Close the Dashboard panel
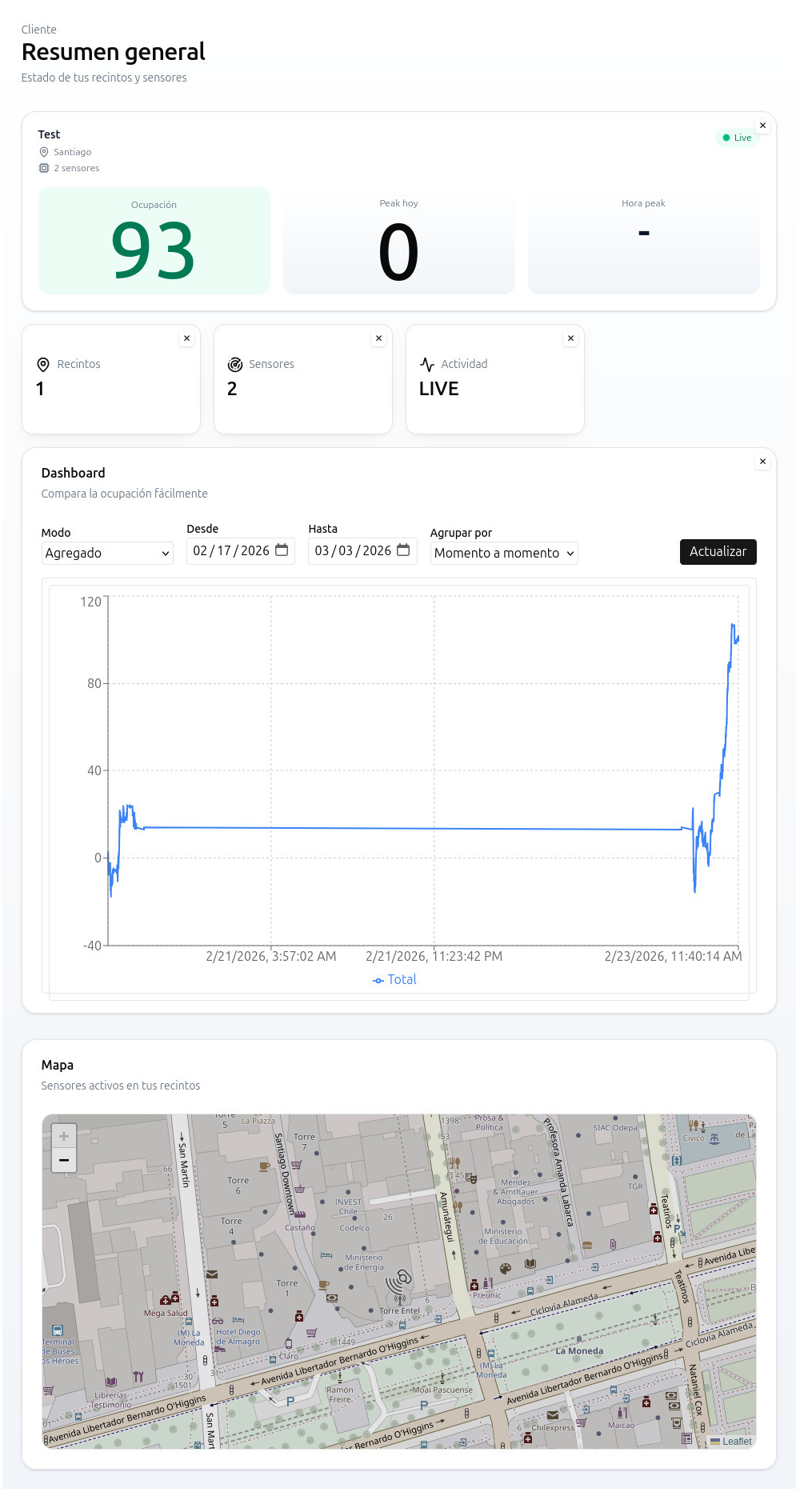Image resolution: width=812 pixels, height=1508 pixels. click(762, 462)
